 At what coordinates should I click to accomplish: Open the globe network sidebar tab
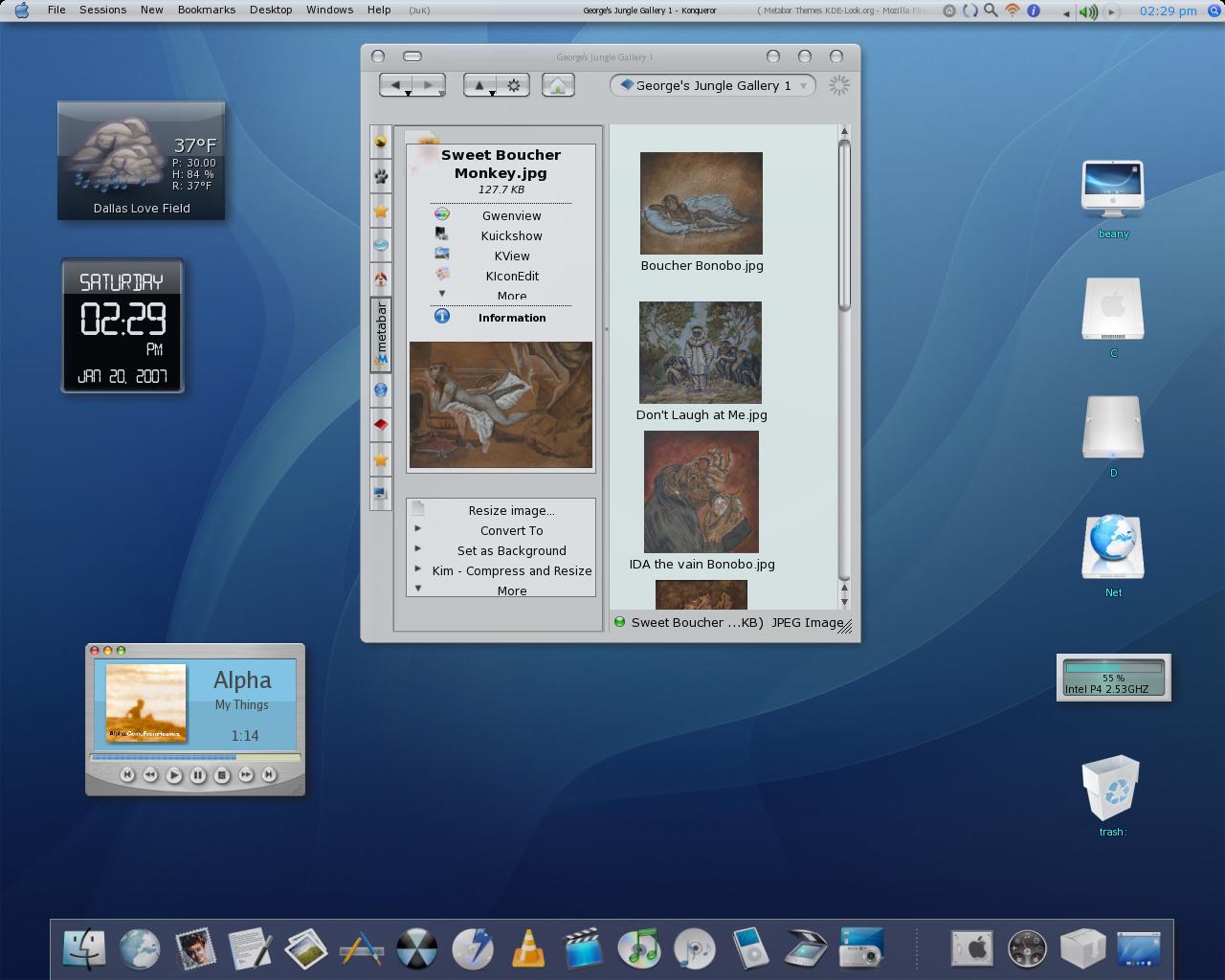(x=381, y=390)
